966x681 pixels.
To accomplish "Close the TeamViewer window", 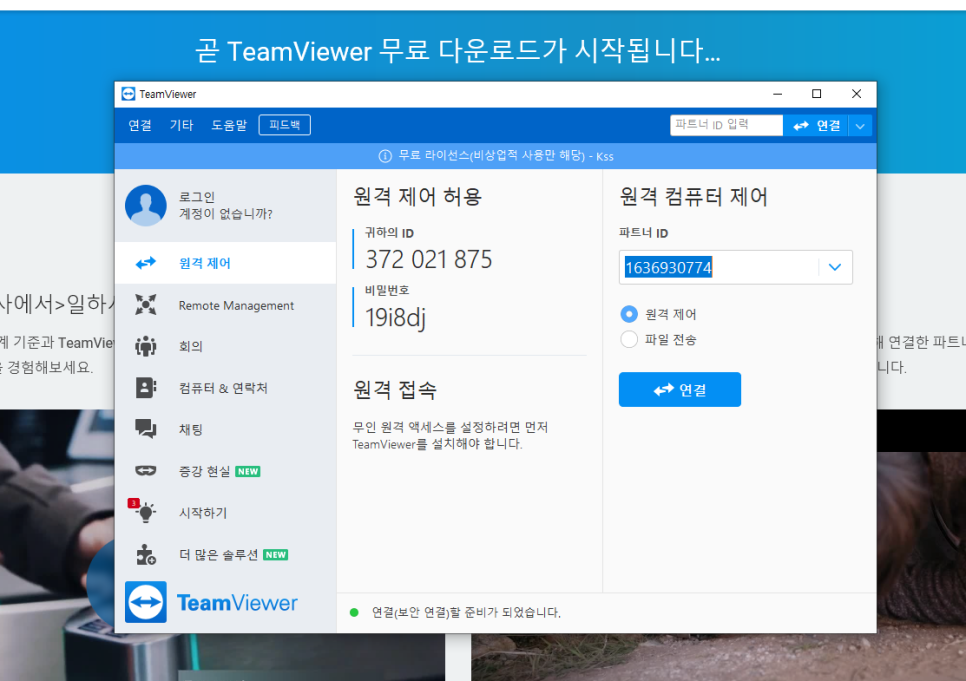I will click(856, 94).
